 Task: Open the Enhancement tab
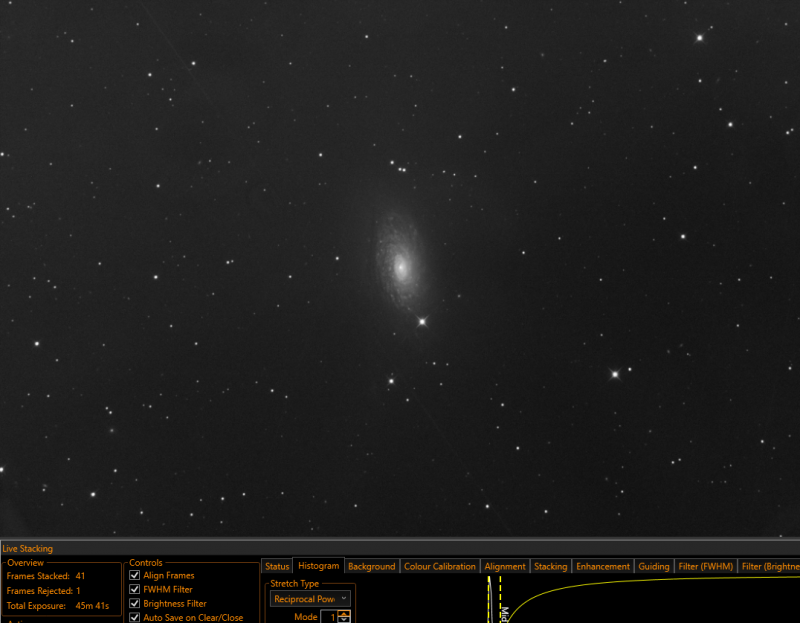click(603, 566)
